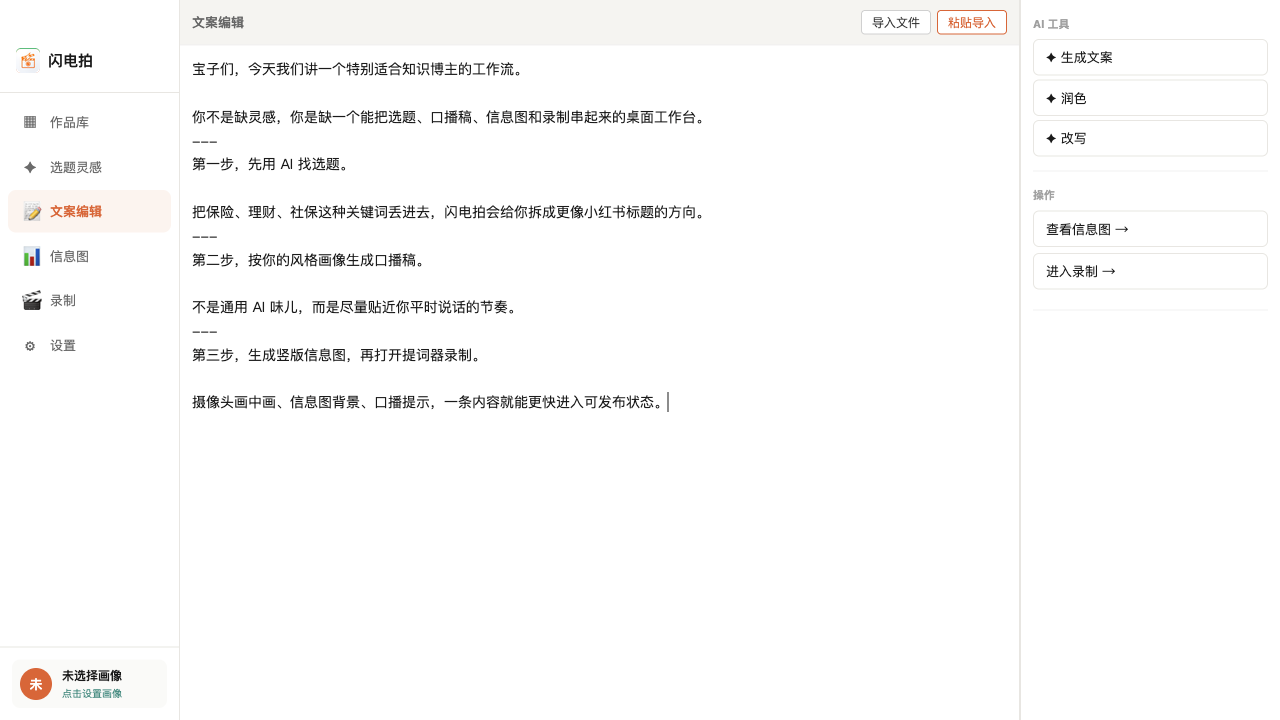The width and height of the screenshot is (1280, 720).
Task: Select 文案编辑 sidebar item
Action: (89, 211)
